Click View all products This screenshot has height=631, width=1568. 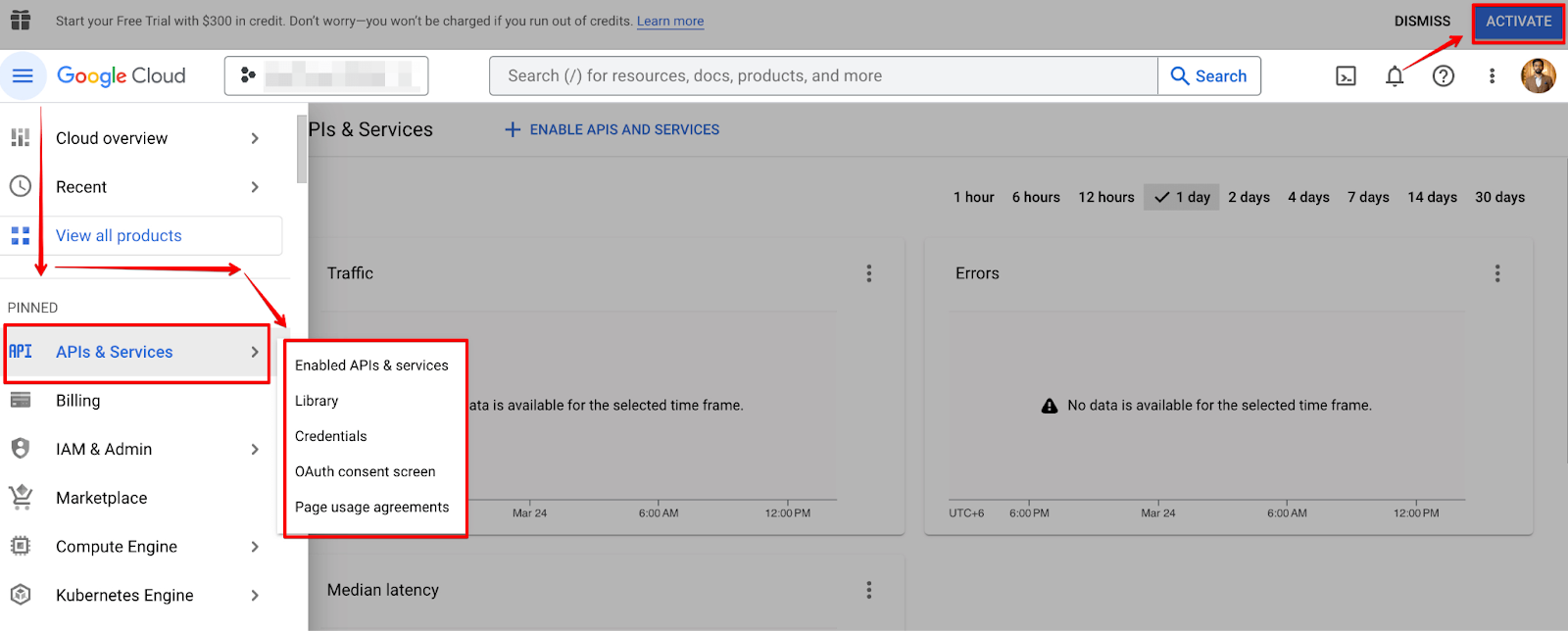click(119, 235)
